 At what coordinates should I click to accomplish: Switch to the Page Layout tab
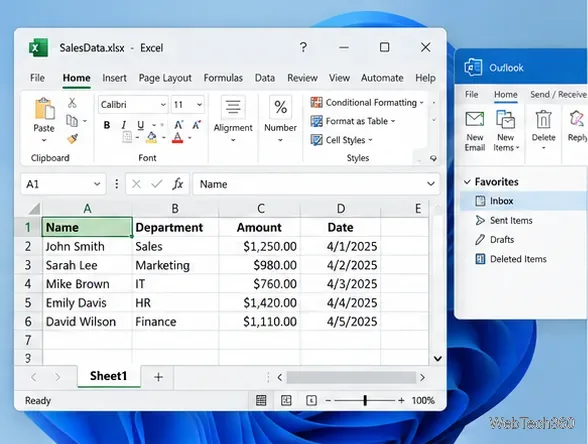click(x=165, y=78)
